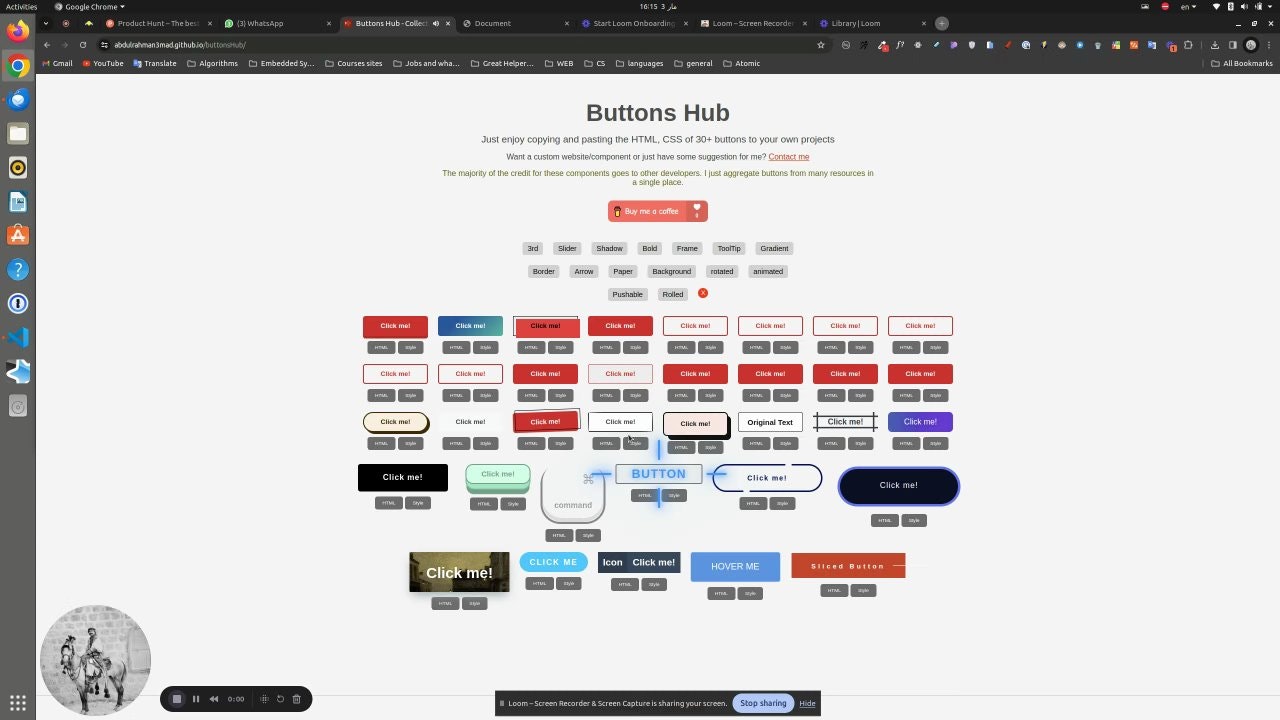This screenshot has height=720, width=1280.
Task: Open Chrome's three-dot menu
Action: pyautogui.click(x=1268, y=44)
